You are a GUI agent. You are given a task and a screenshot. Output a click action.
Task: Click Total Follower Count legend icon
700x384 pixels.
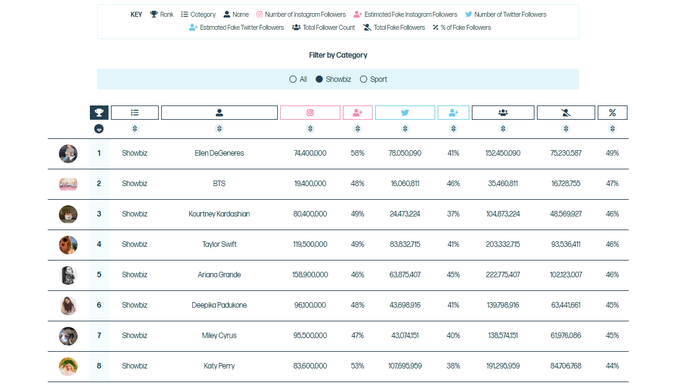pos(296,27)
